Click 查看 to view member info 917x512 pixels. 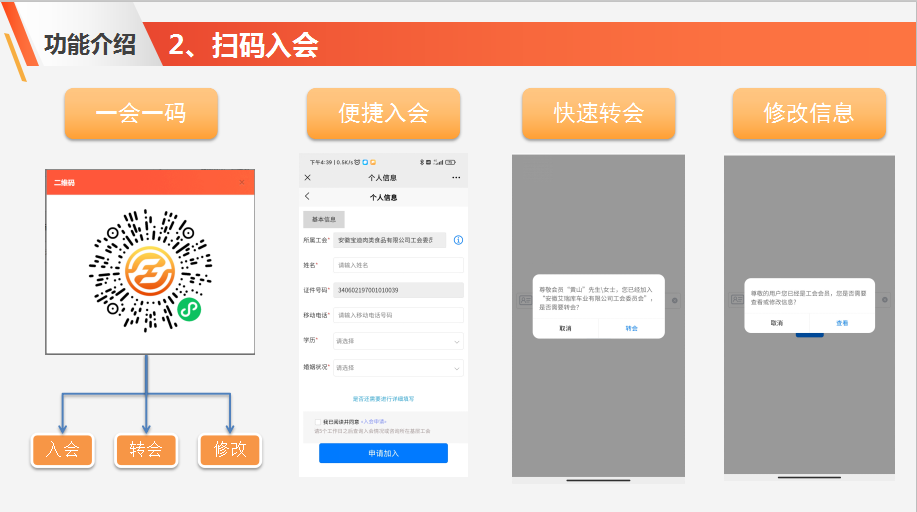coord(842,323)
